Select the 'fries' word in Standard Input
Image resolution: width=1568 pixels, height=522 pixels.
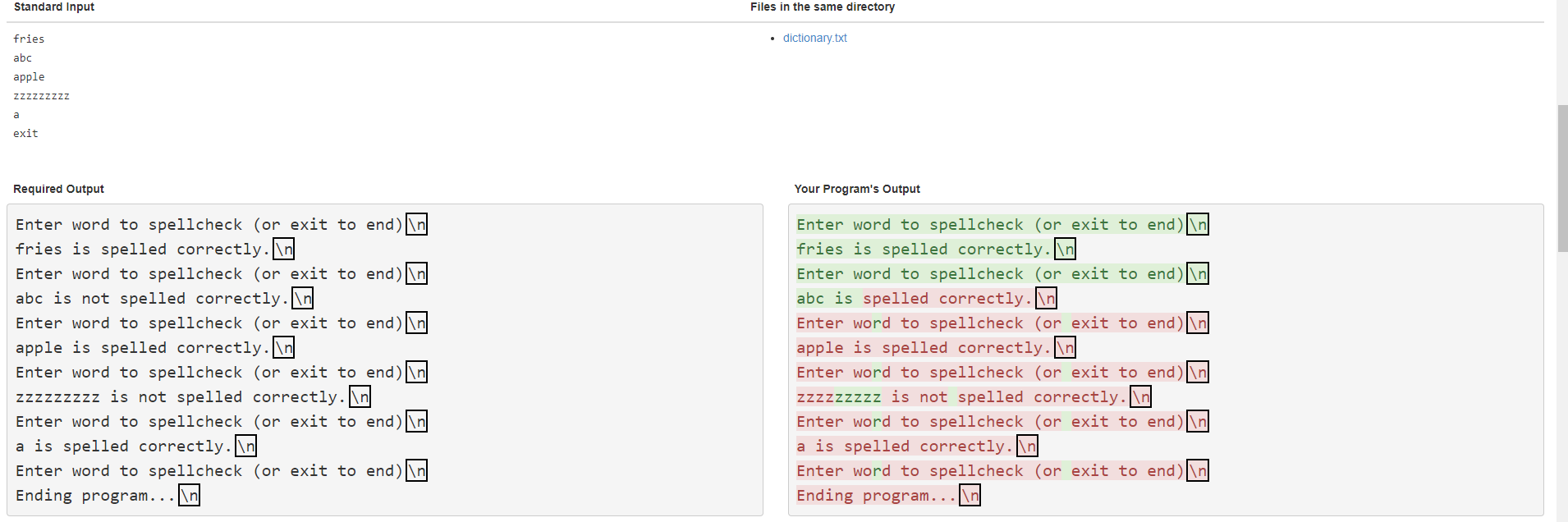[29, 39]
